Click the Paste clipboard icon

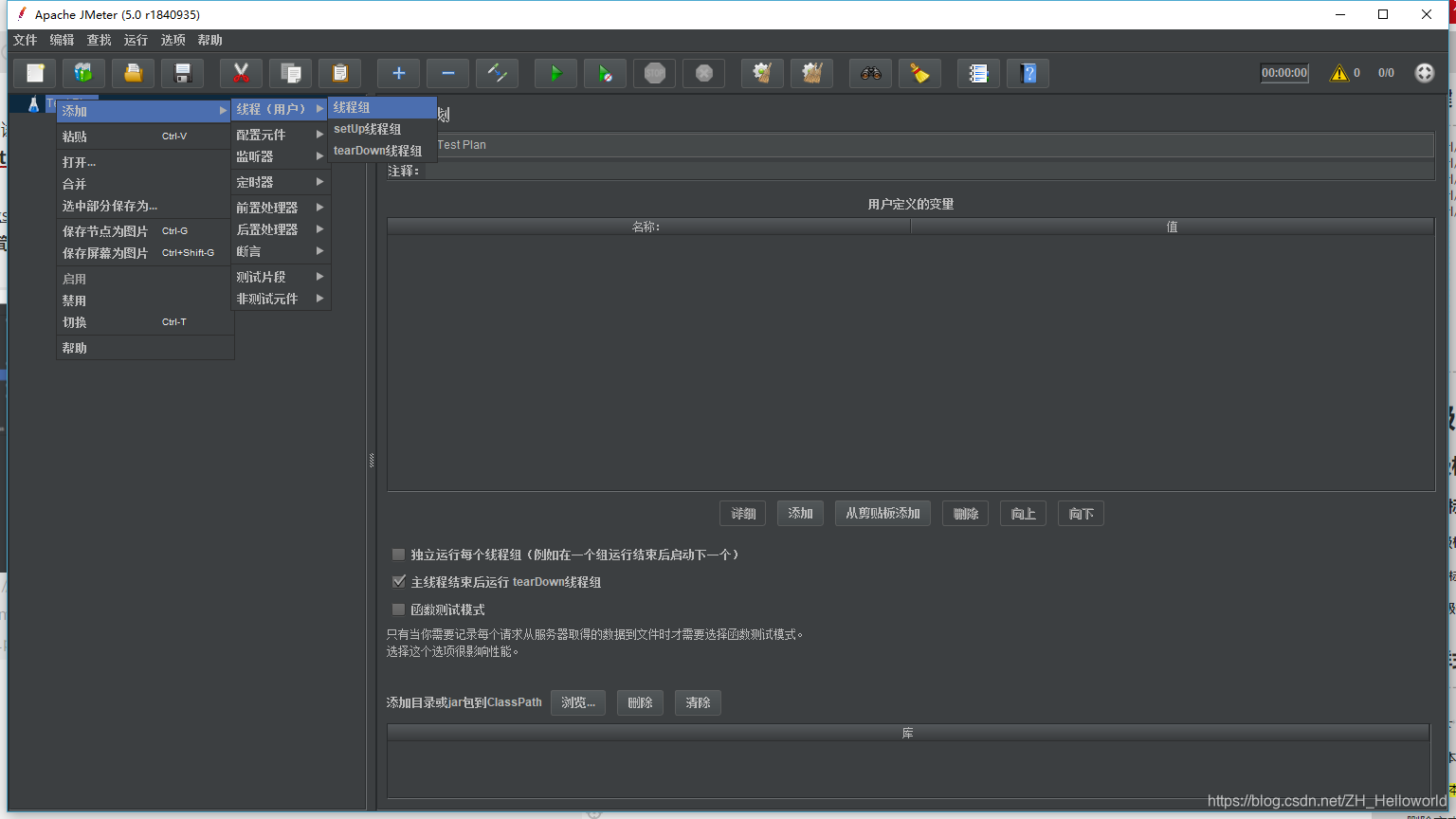point(340,73)
